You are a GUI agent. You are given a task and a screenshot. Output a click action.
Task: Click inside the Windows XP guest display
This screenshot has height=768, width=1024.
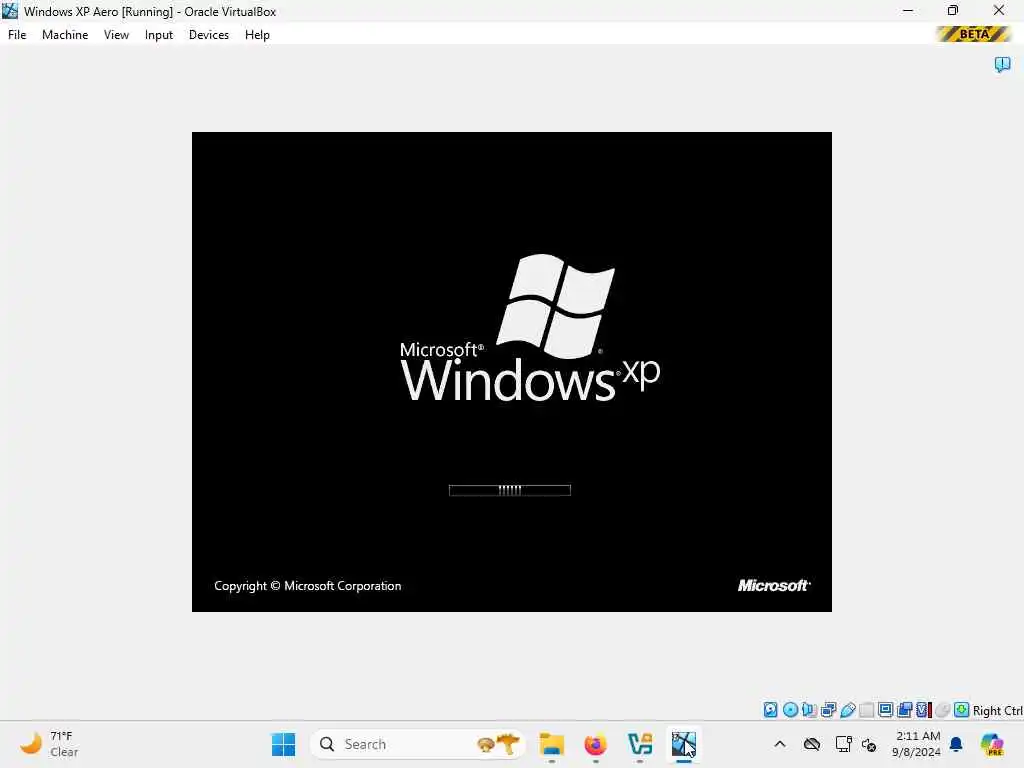(511, 372)
